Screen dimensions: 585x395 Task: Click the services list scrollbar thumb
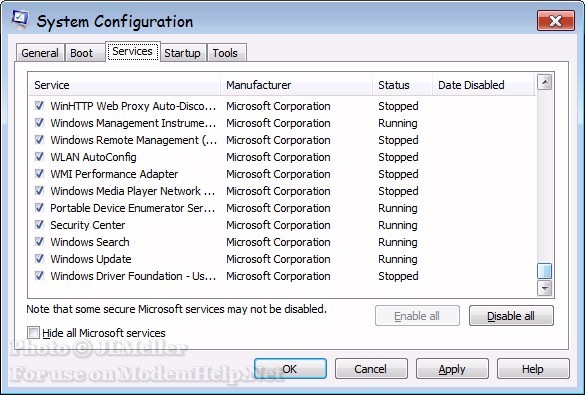click(545, 271)
